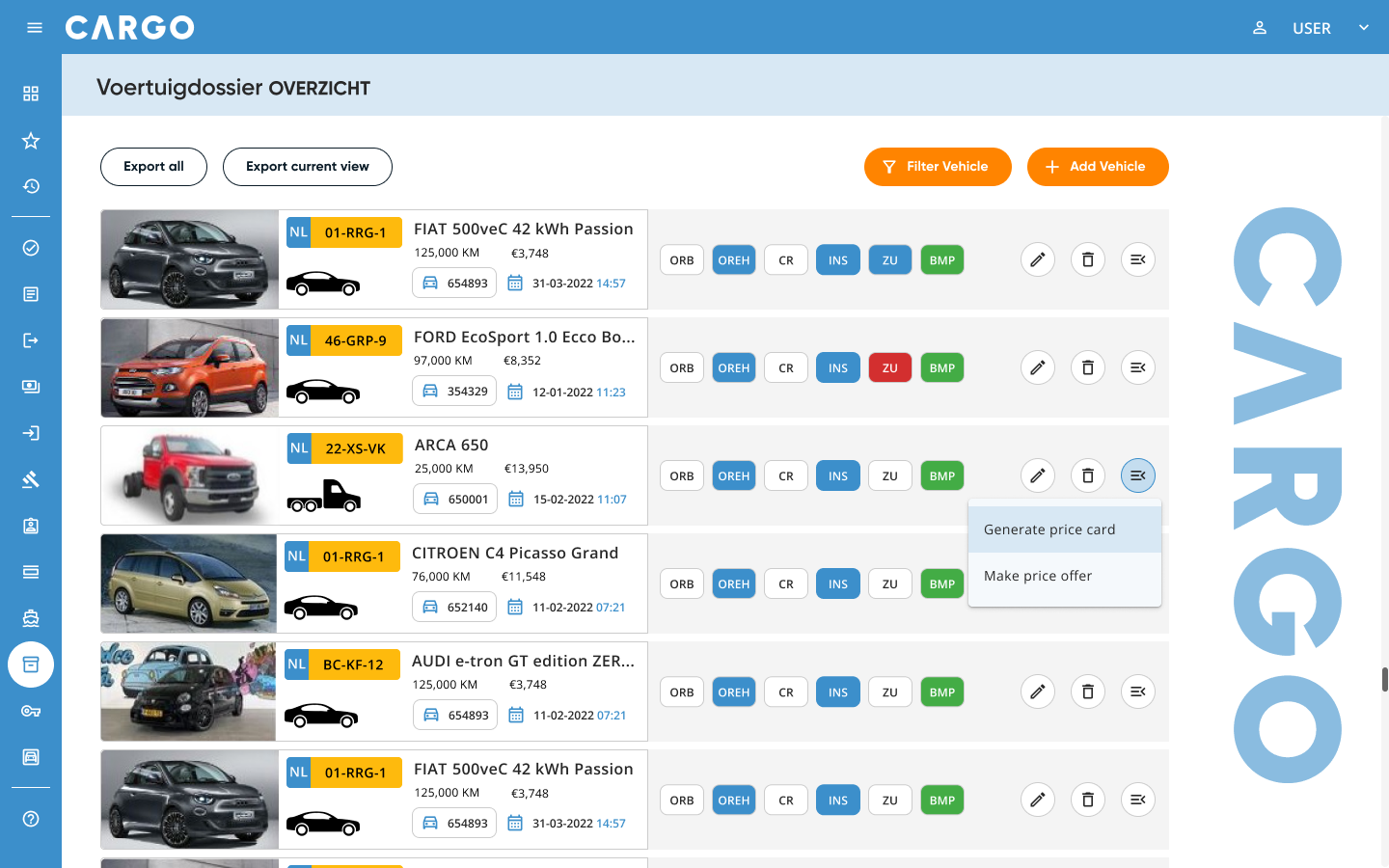This screenshot has width=1389, height=868.
Task: Open the history clock icon in the sidebar
Action: (x=31, y=186)
